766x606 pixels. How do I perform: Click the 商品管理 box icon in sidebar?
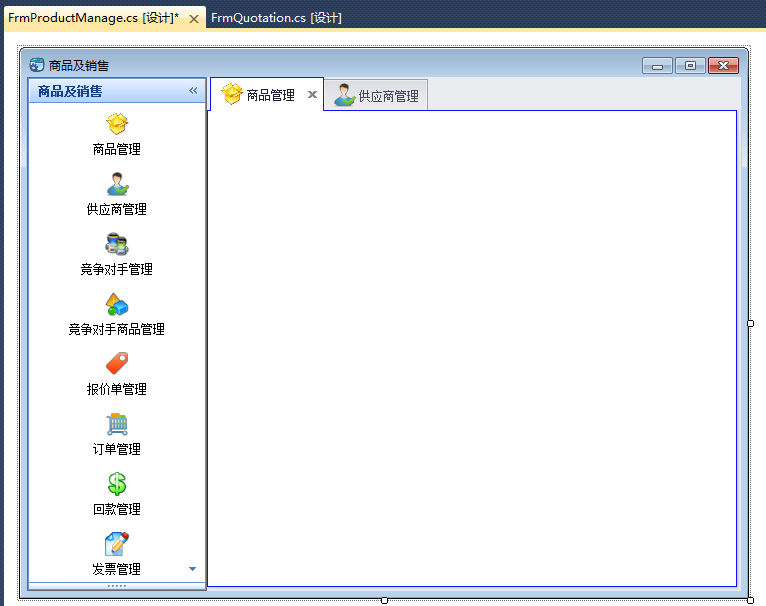tap(117, 124)
